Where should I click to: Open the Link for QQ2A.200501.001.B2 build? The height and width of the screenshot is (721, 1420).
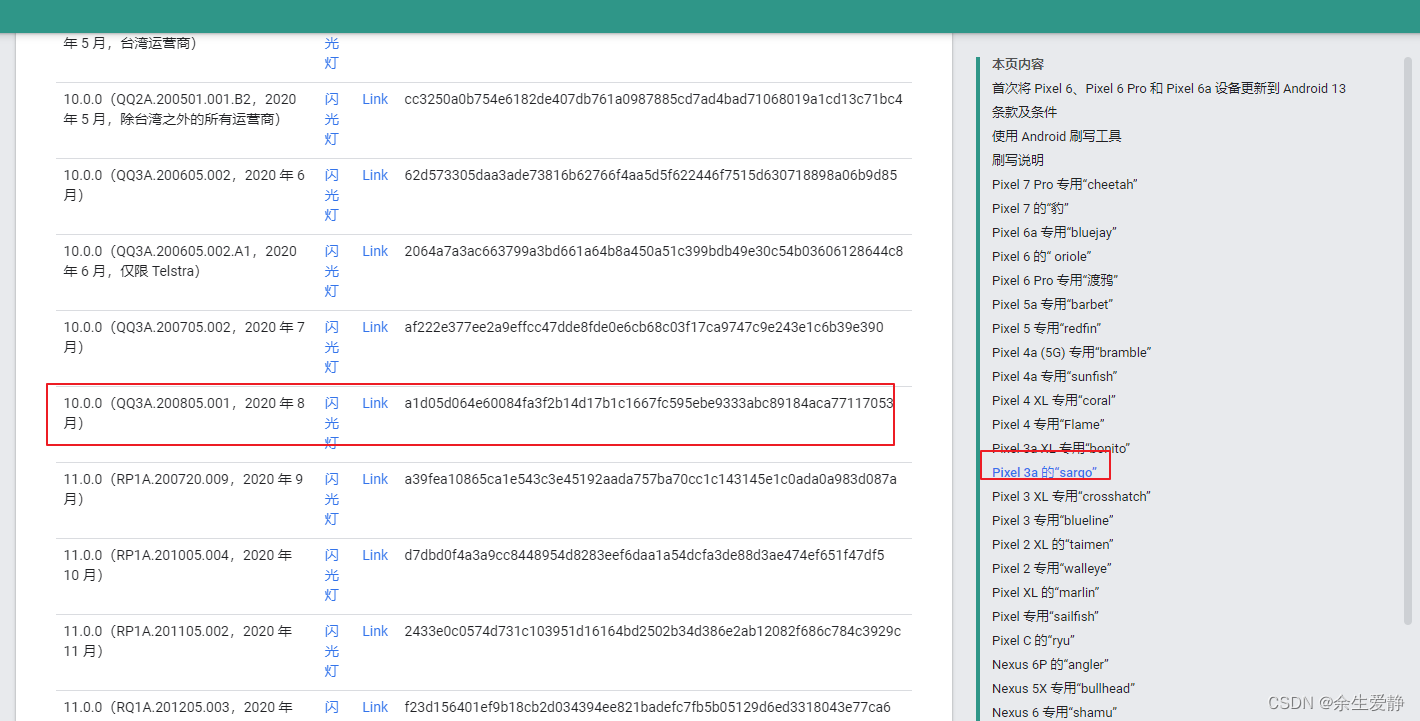[375, 99]
